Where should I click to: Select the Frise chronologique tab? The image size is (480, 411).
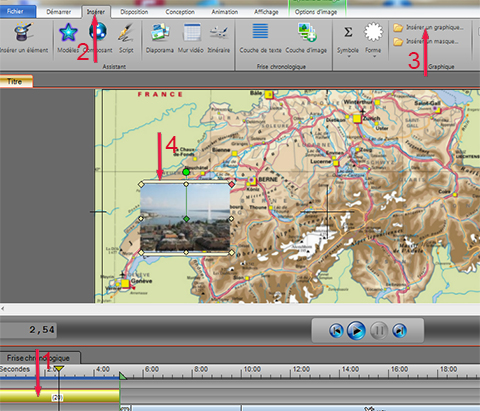(x=39, y=358)
